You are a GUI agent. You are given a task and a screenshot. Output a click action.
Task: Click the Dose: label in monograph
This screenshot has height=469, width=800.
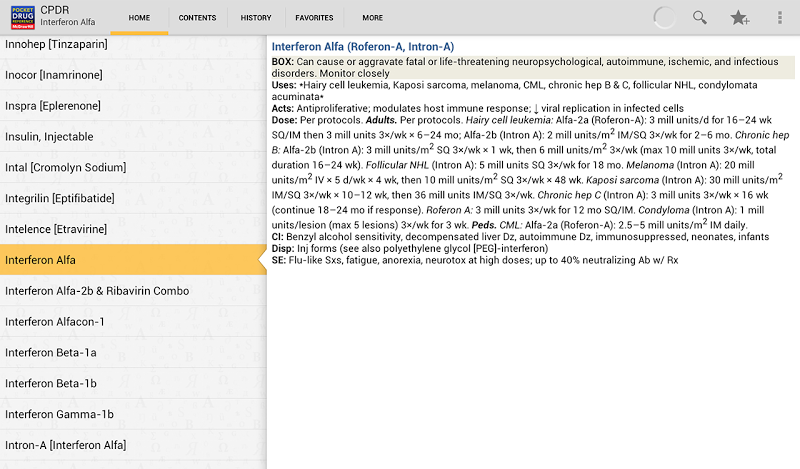tap(284, 120)
